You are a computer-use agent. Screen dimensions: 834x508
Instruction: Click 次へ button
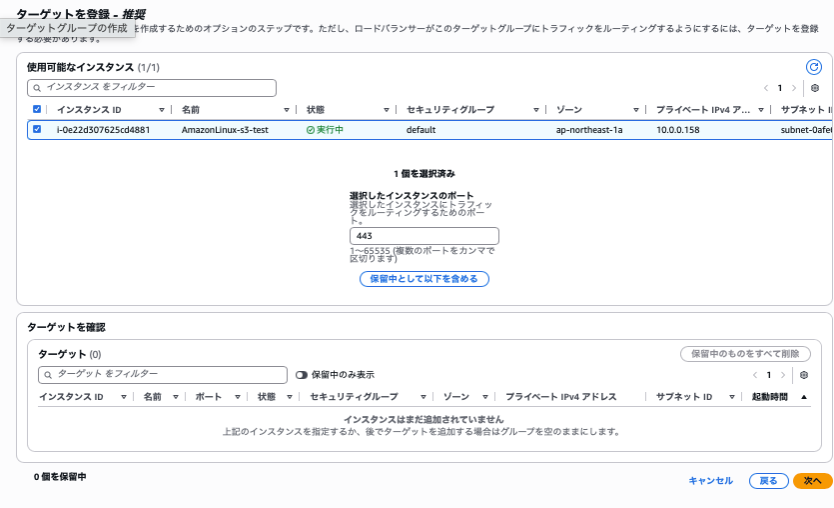tap(812, 481)
